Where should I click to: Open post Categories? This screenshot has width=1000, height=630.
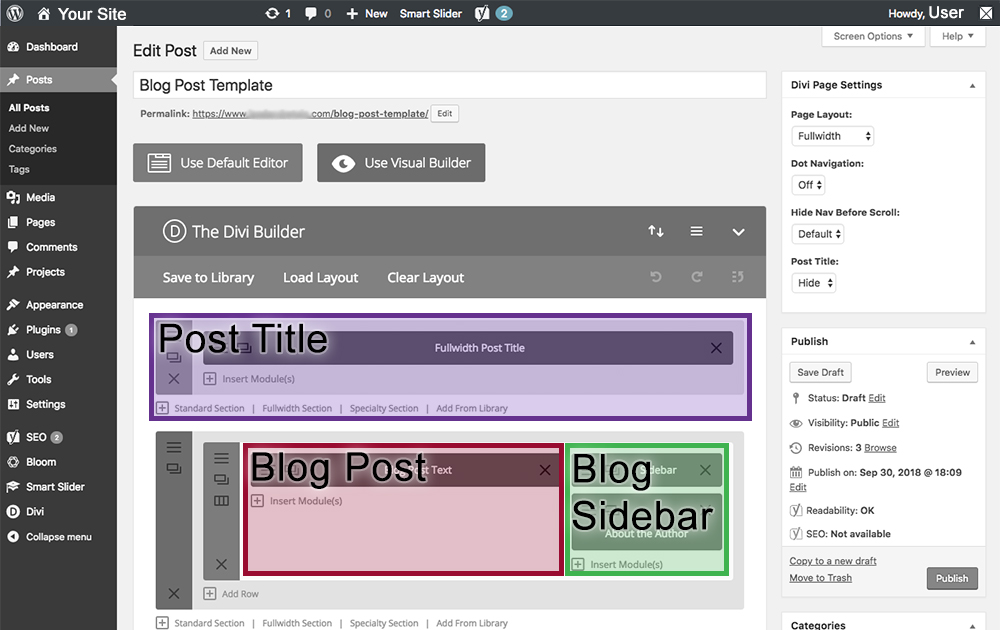(x=33, y=149)
